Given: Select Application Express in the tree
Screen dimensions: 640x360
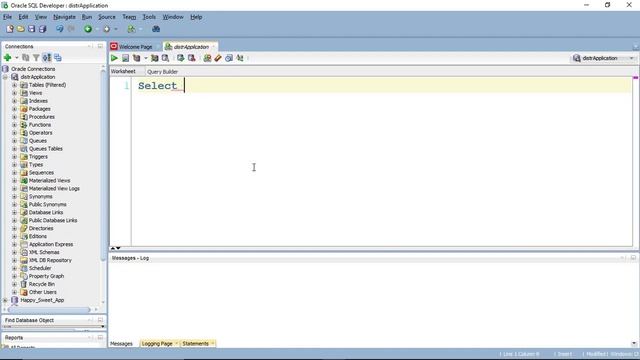Looking at the screenshot, I should (51, 244).
